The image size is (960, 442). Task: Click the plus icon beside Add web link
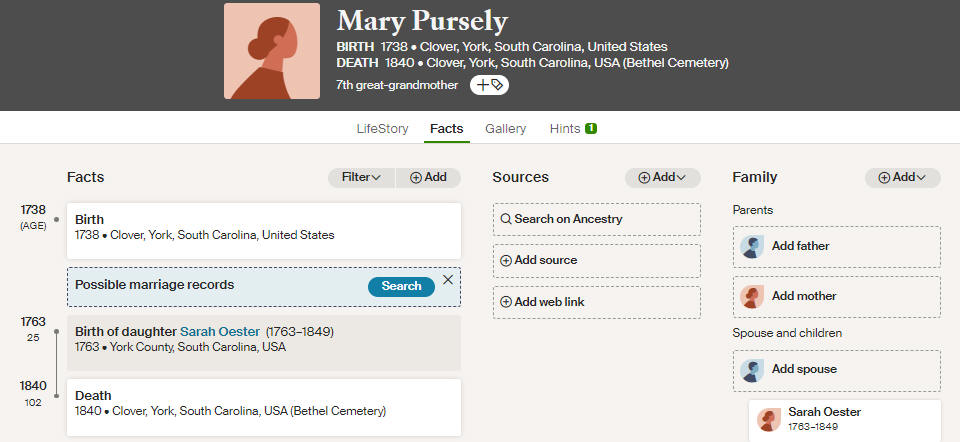click(x=506, y=302)
